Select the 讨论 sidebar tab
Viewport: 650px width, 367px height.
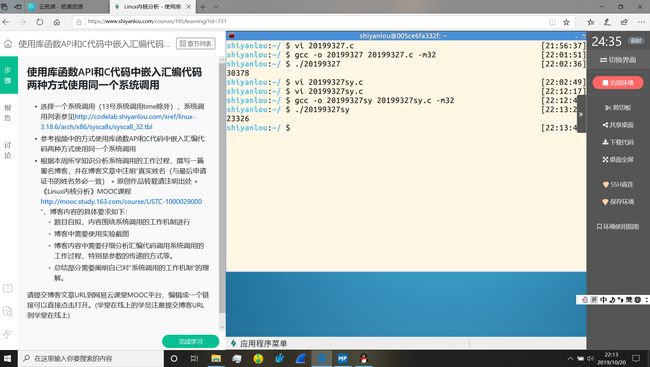click(x=8, y=150)
